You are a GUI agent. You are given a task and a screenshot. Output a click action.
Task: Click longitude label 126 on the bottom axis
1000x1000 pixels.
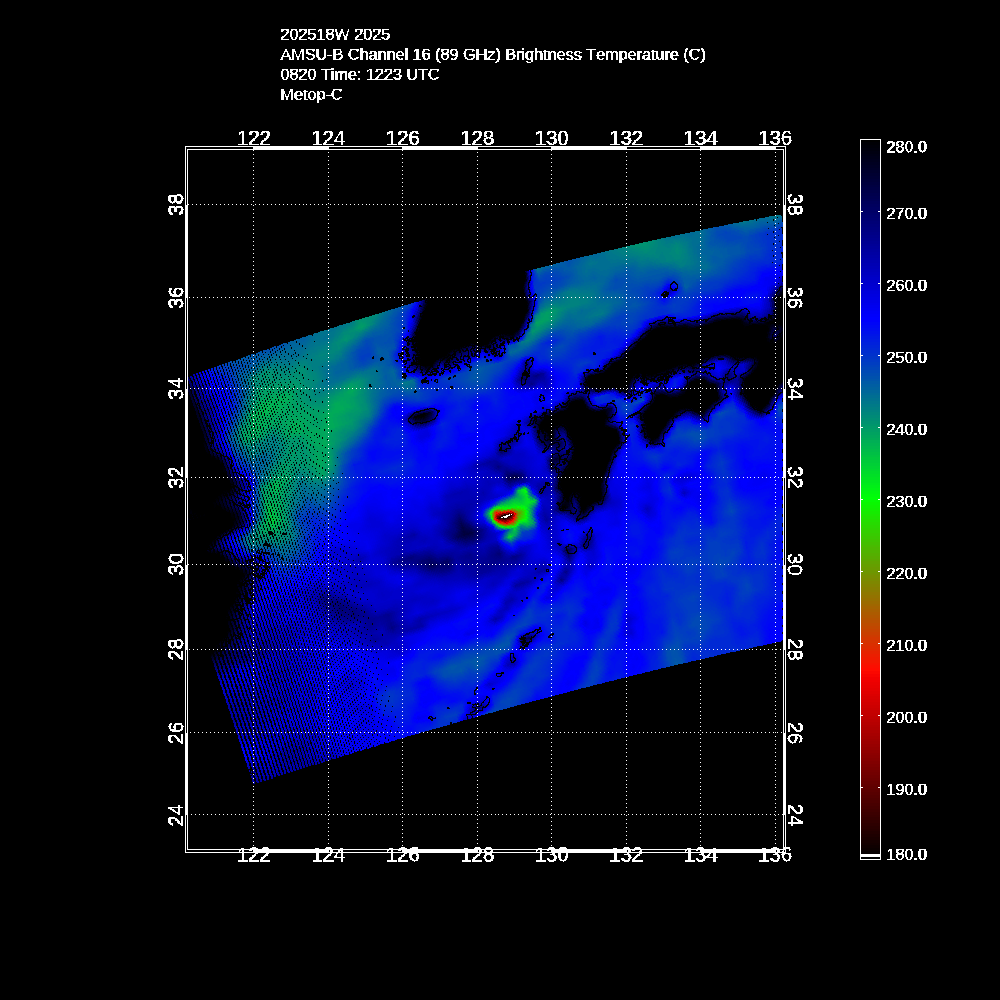[x=402, y=855]
